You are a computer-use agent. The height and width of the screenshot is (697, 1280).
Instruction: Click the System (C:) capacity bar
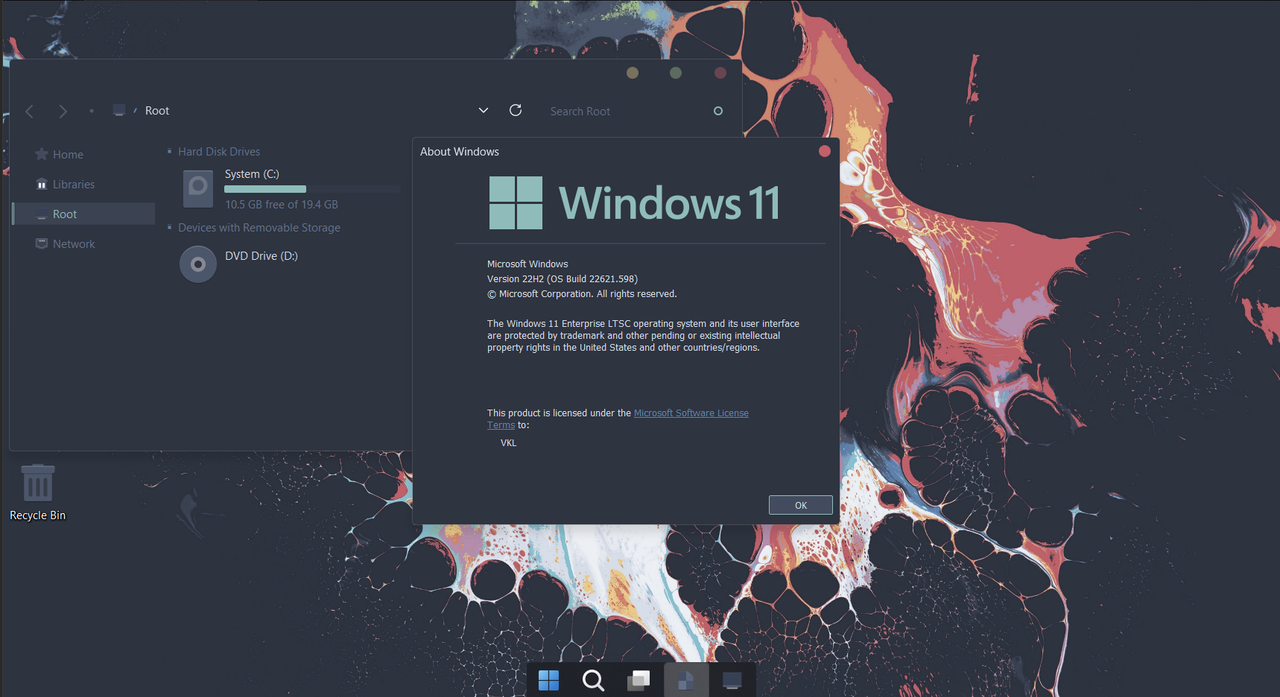(312, 189)
